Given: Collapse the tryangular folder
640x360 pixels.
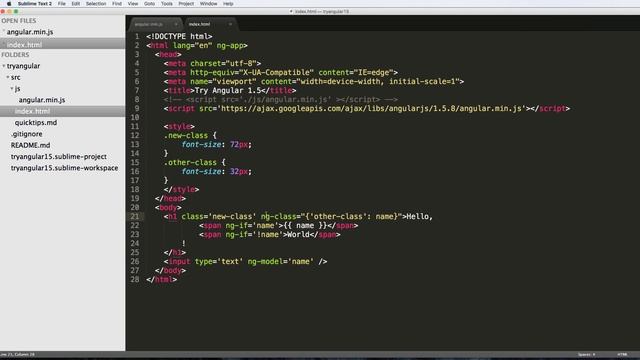Looking at the screenshot, I should coord(4,66).
